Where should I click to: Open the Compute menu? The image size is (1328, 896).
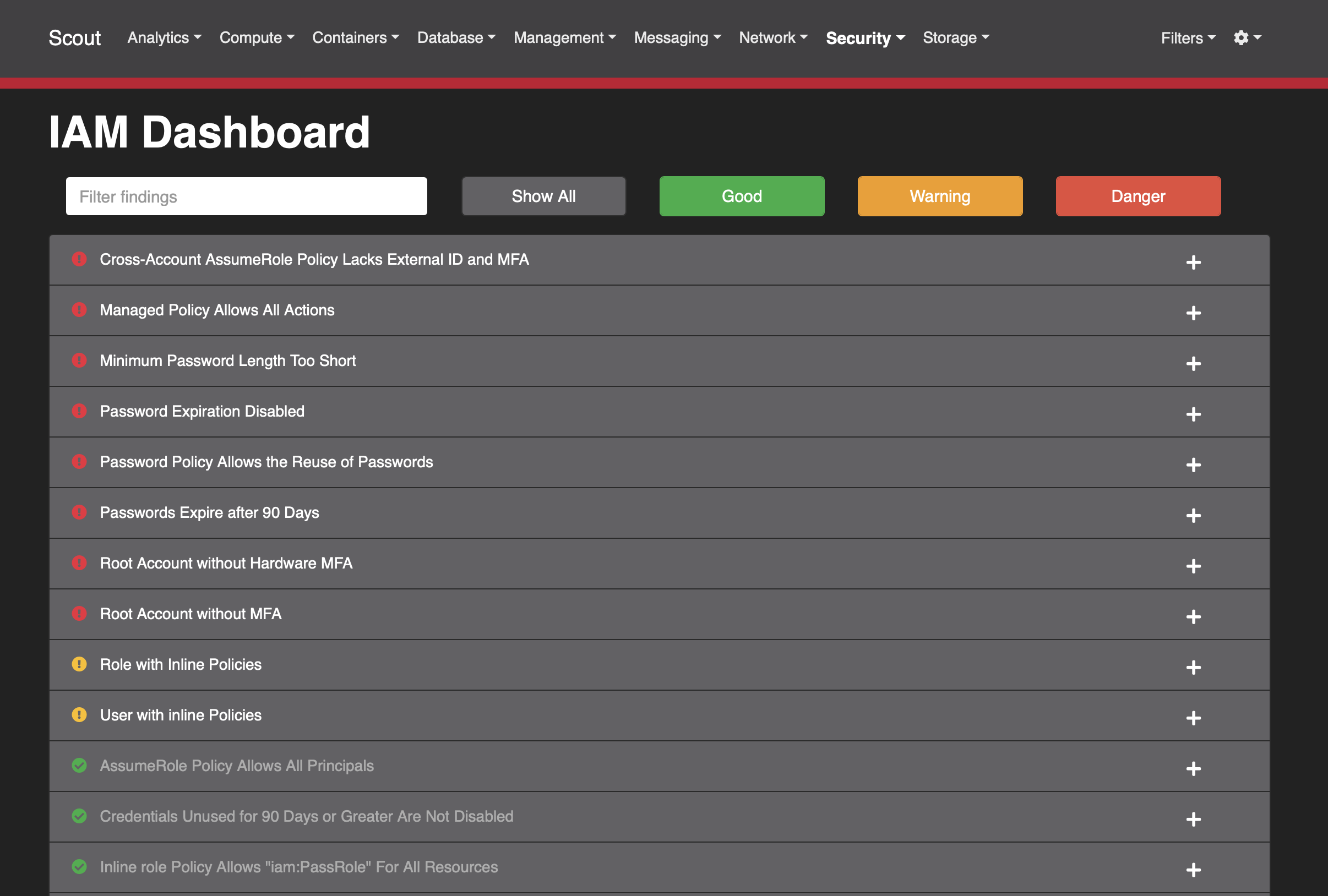tap(257, 37)
